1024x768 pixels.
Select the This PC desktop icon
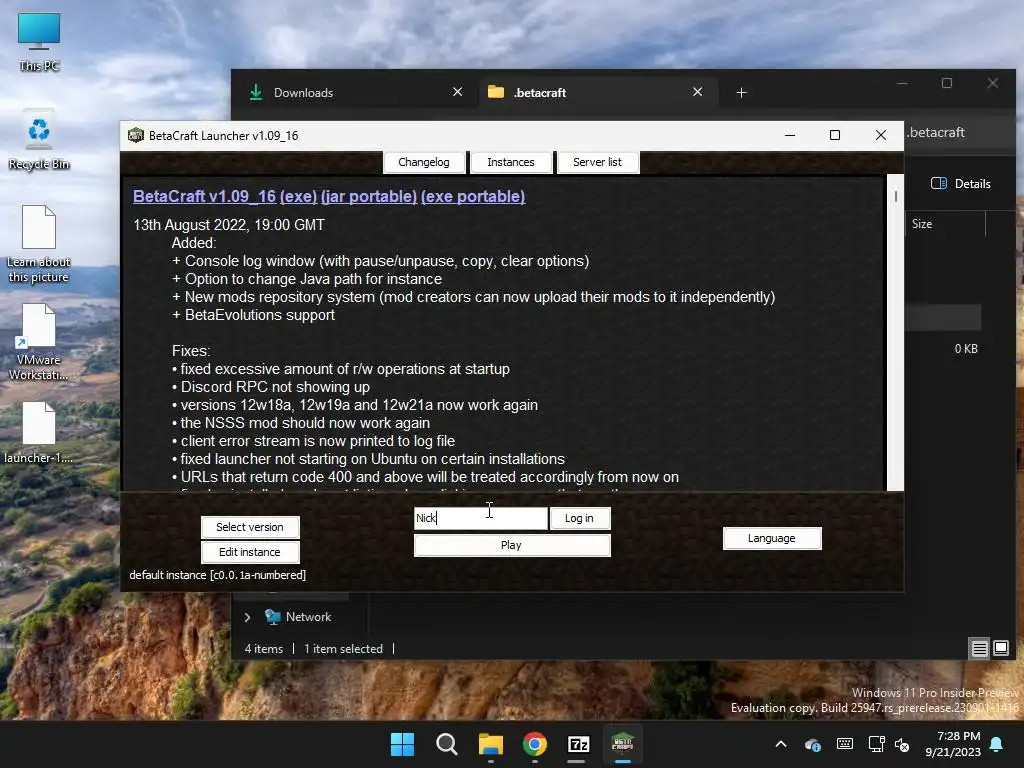[x=39, y=42]
